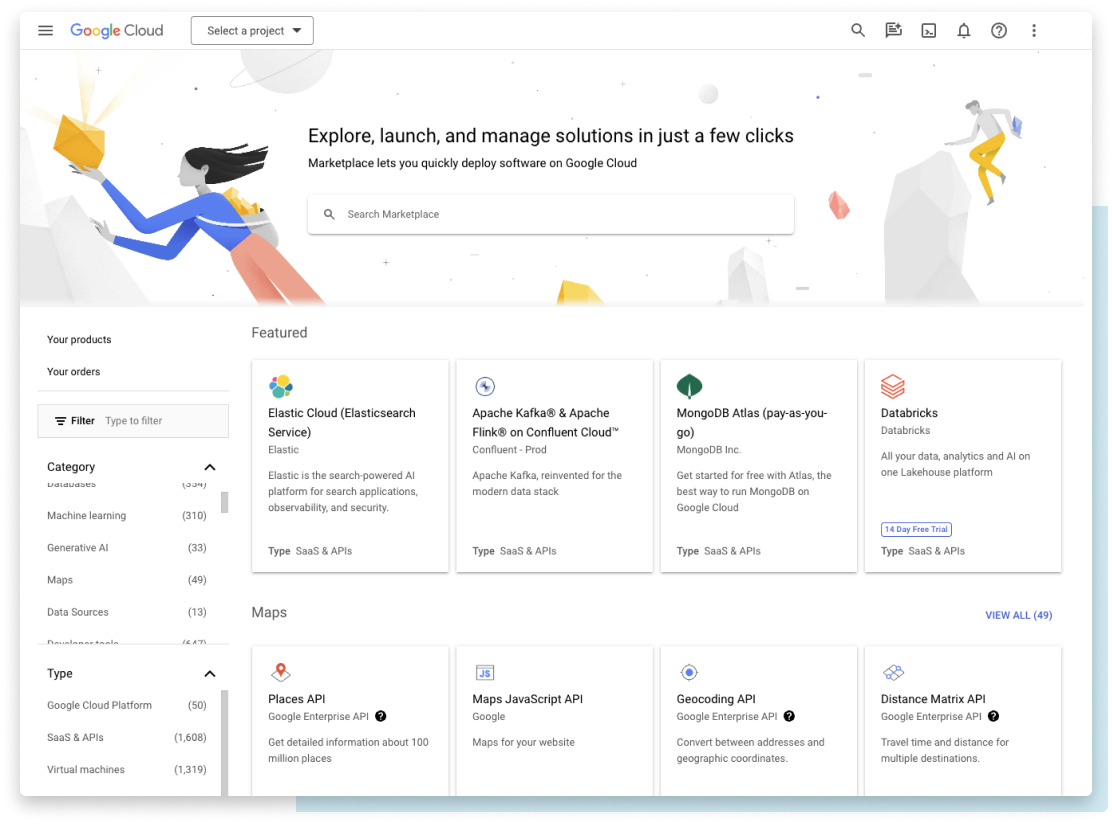Screen dimensions: 1112x824
Task: Click help icon beside Geocoding API Enterprise label
Action: coord(789,716)
